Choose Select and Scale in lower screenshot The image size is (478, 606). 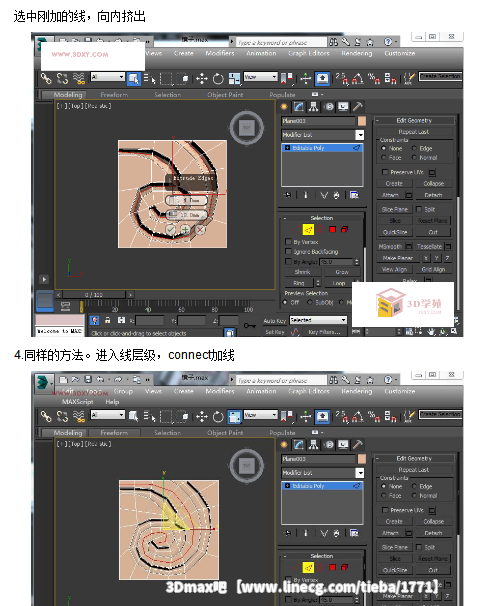click(234, 417)
